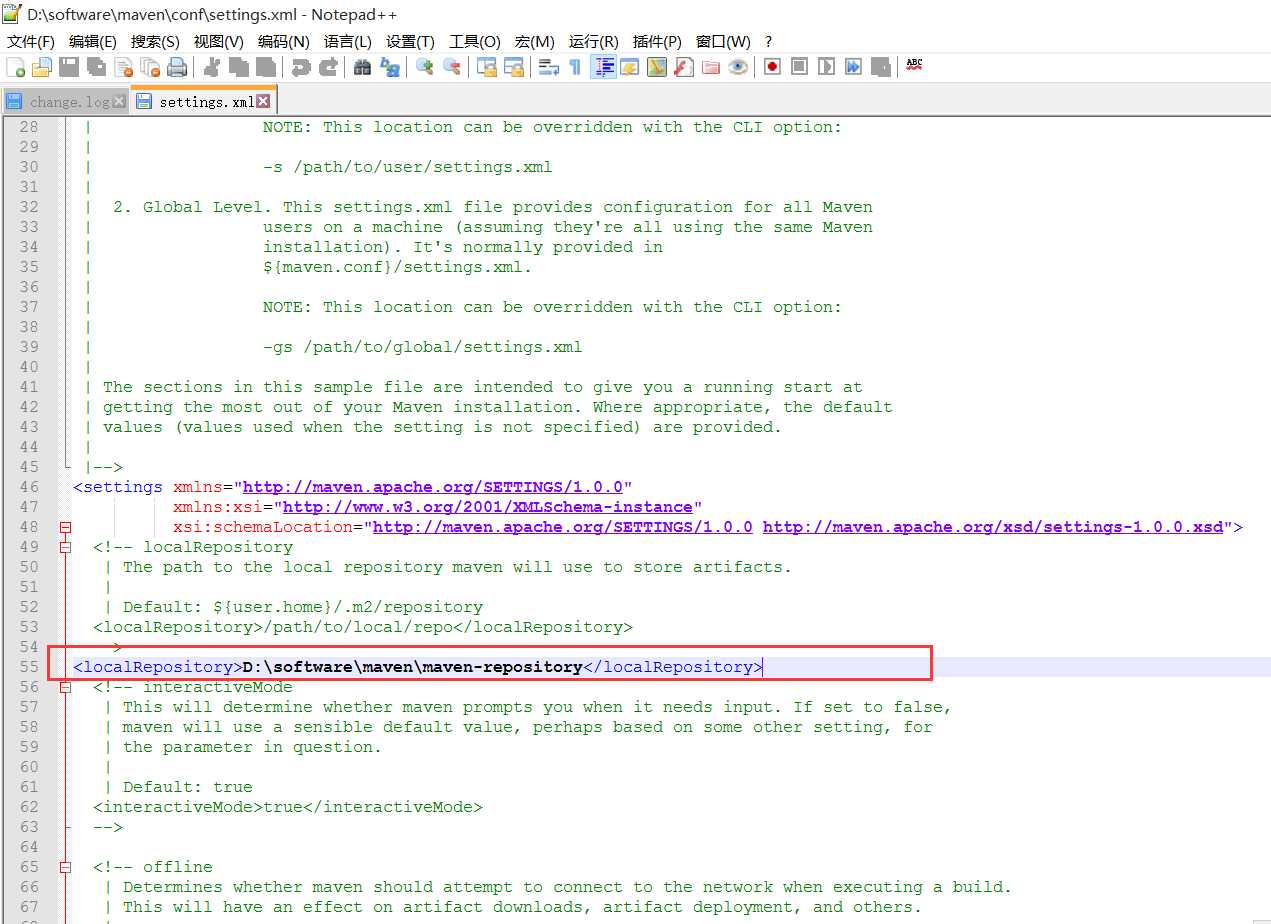The height and width of the screenshot is (924, 1271).
Task: Open the 设置(T) menu
Action: [410, 41]
